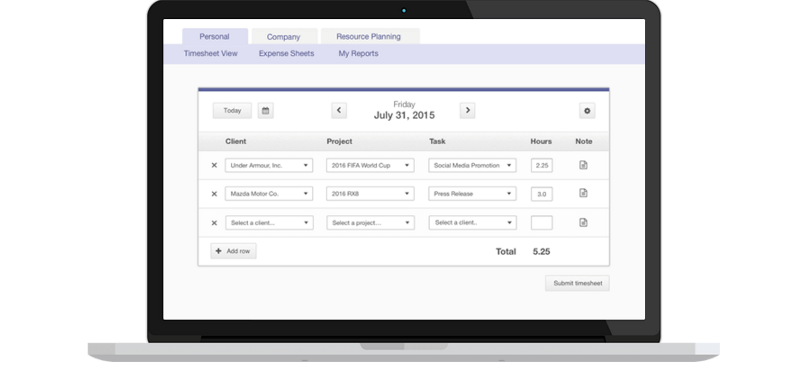Open timesheet settings gear icon
This screenshot has height=371, width=806.
click(587, 110)
